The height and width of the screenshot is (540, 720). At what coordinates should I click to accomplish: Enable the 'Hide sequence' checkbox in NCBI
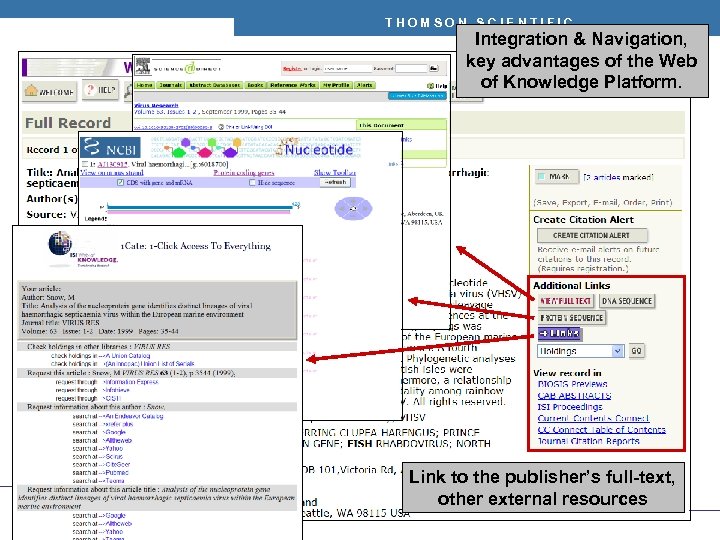252,183
